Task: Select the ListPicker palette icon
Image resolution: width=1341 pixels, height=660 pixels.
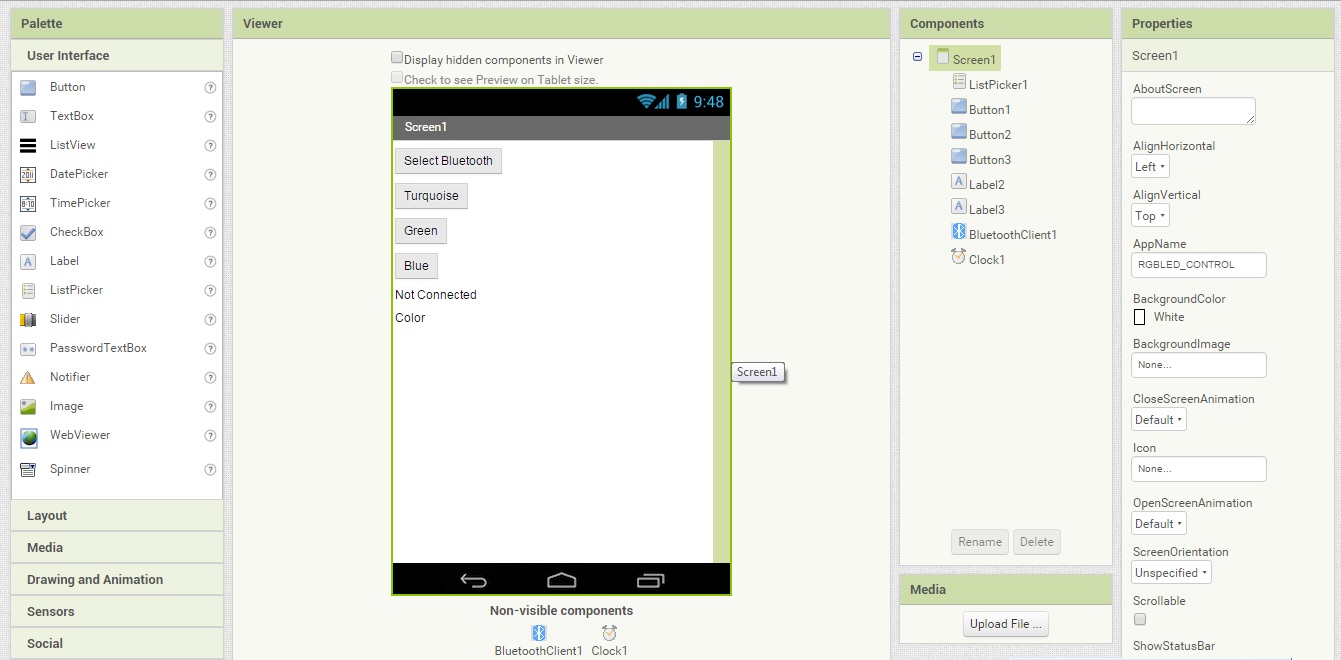Action: pyautogui.click(x=28, y=290)
